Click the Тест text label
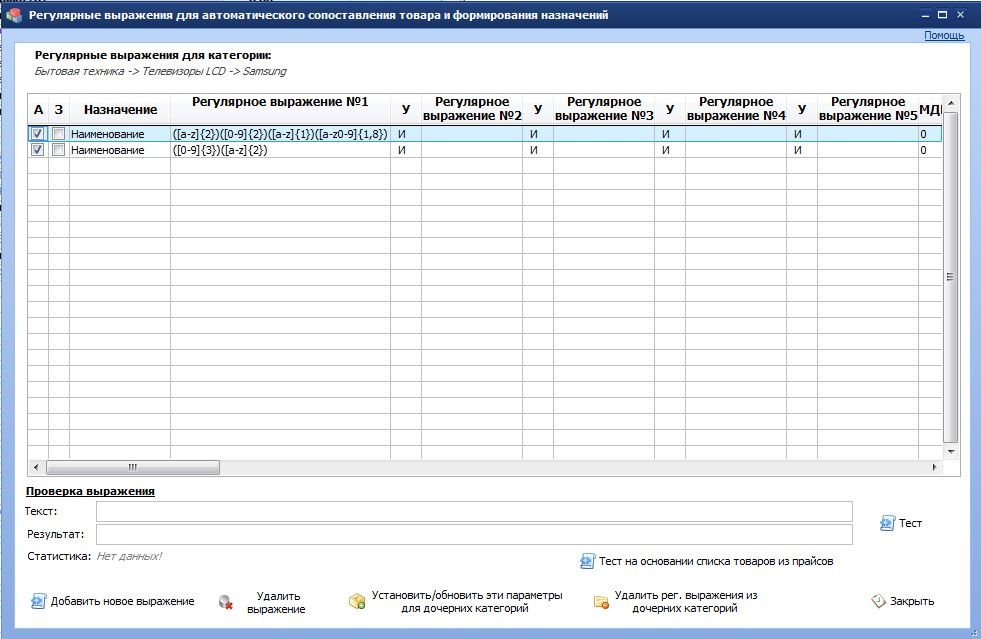981x639 pixels. click(x=910, y=523)
